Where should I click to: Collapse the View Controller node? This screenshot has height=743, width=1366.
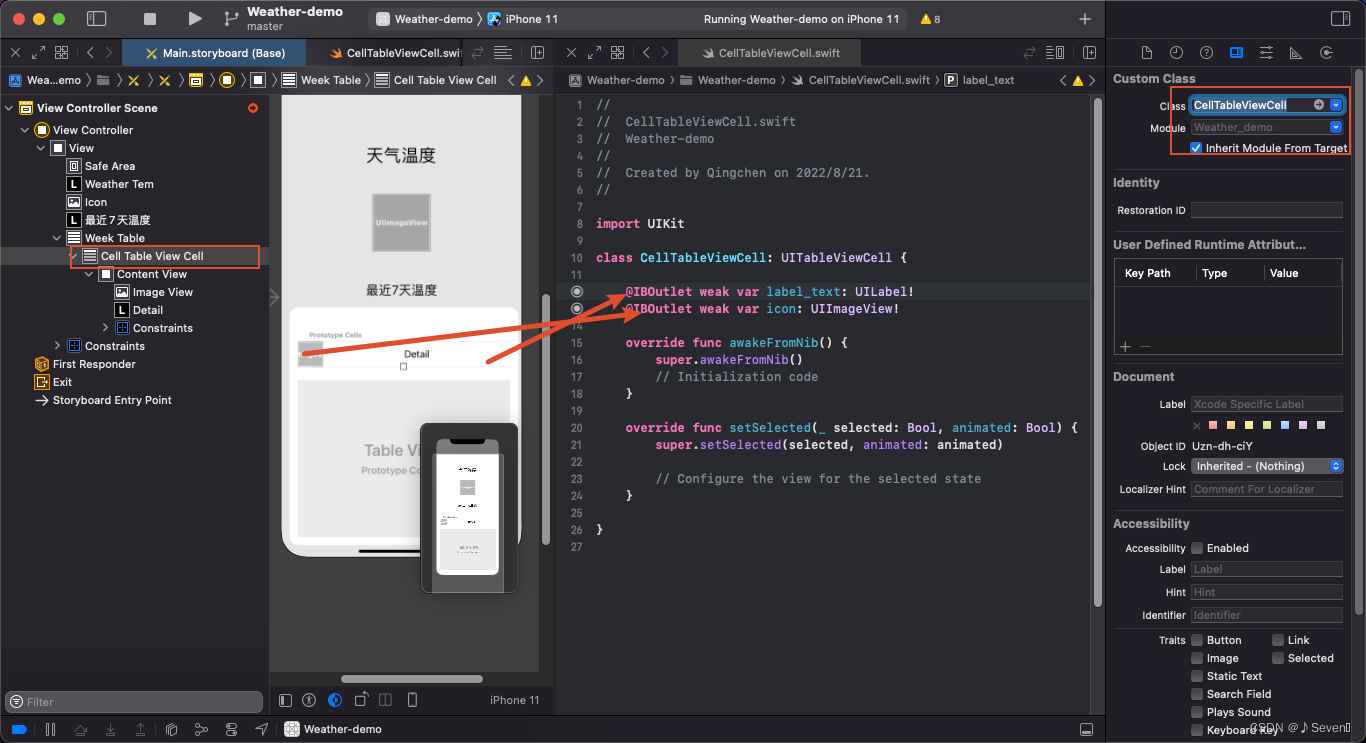tap(26, 130)
